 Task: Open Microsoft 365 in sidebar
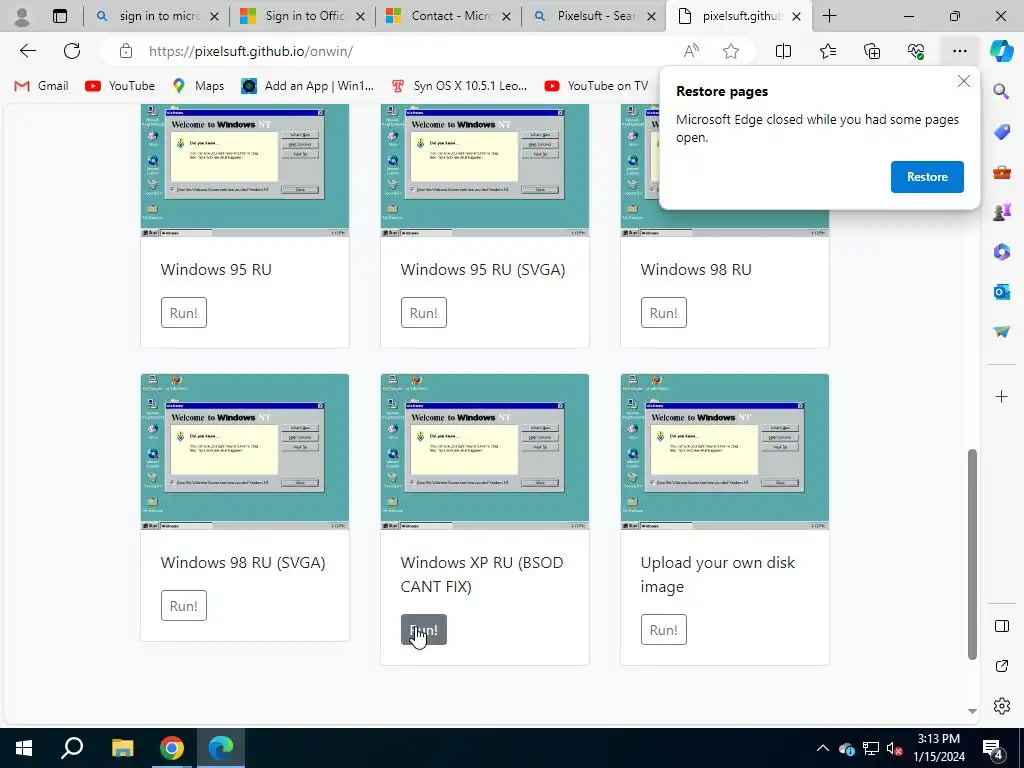pyautogui.click(x=1001, y=251)
